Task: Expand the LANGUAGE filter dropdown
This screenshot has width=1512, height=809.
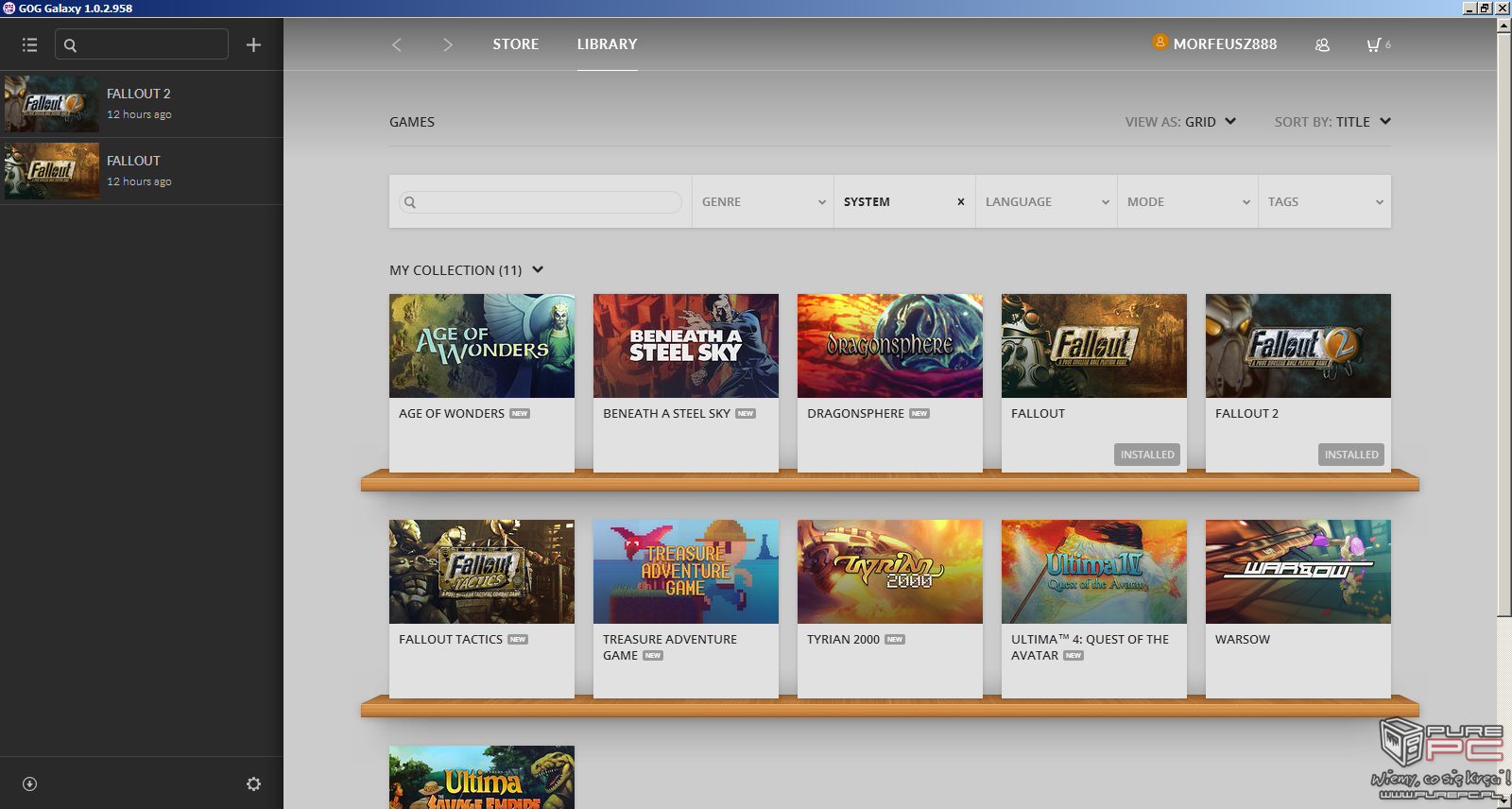Action: coord(1046,201)
